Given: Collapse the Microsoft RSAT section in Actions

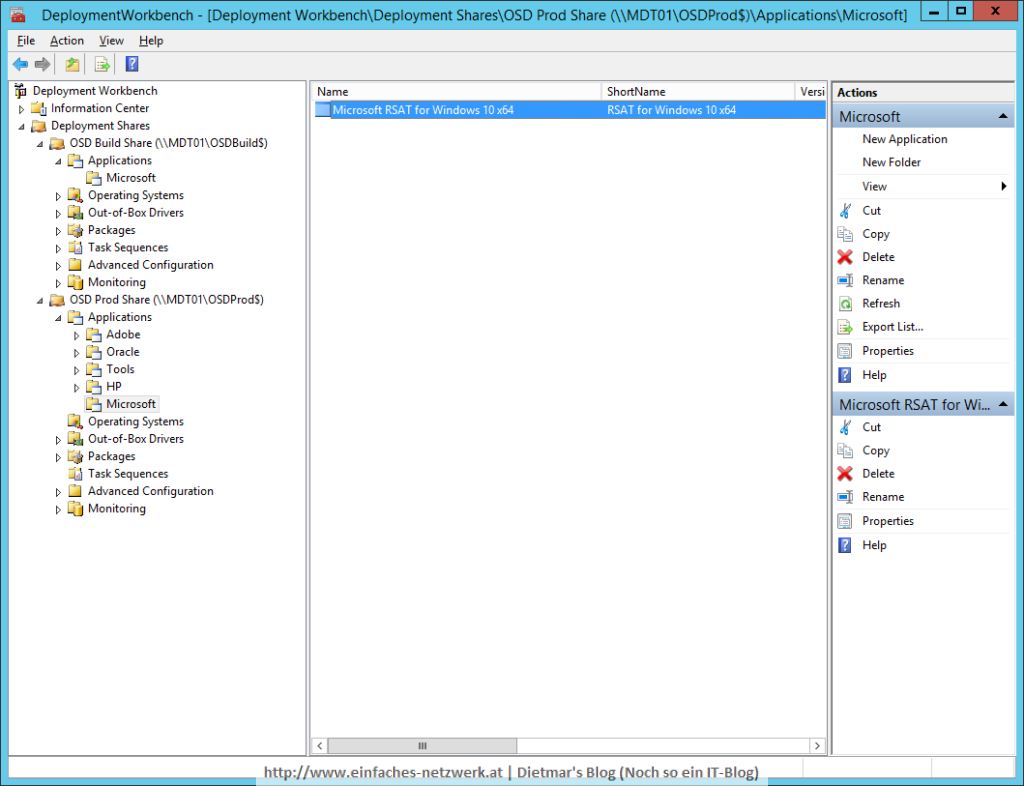Looking at the screenshot, I should coord(1002,405).
